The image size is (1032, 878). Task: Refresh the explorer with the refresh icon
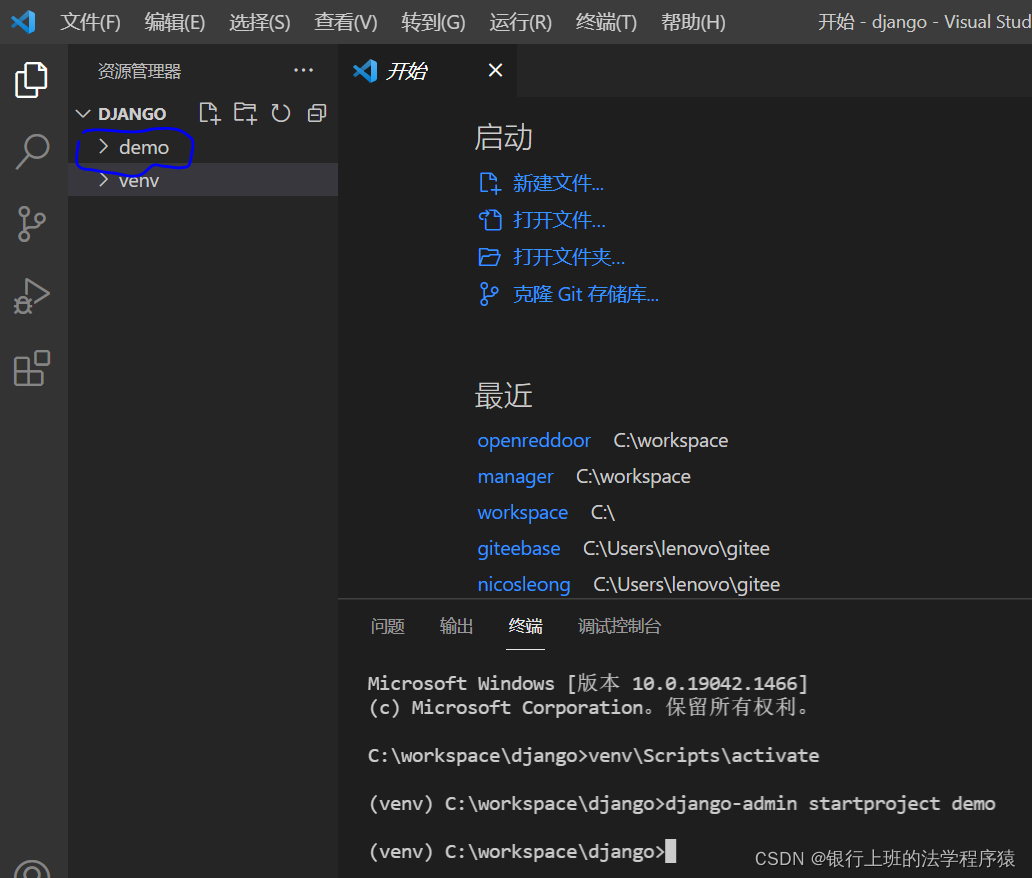click(x=281, y=113)
